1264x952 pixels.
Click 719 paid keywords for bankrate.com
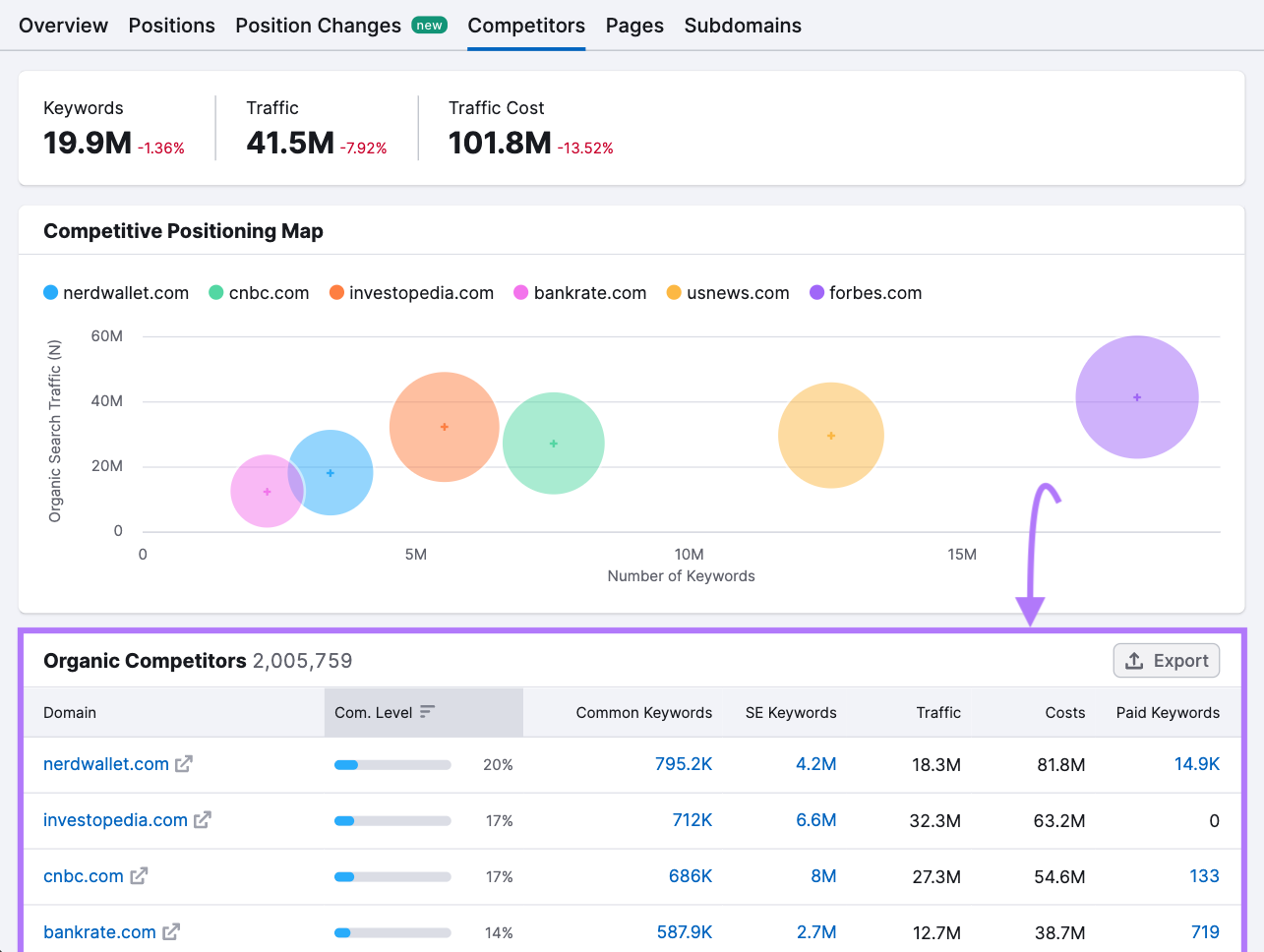tap(1205, 931)
